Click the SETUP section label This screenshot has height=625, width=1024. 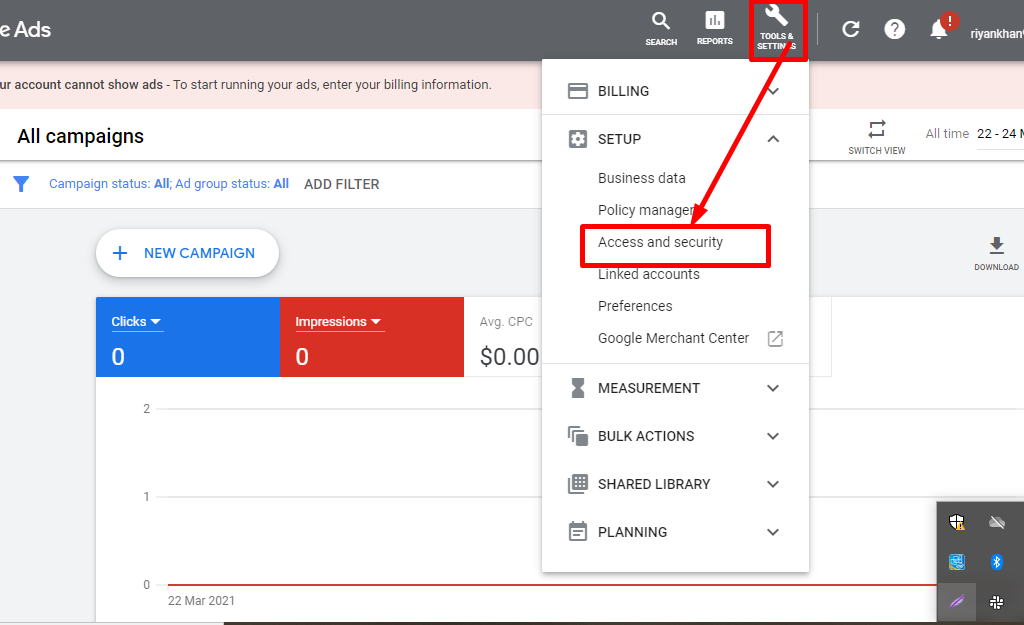(619, 139)
